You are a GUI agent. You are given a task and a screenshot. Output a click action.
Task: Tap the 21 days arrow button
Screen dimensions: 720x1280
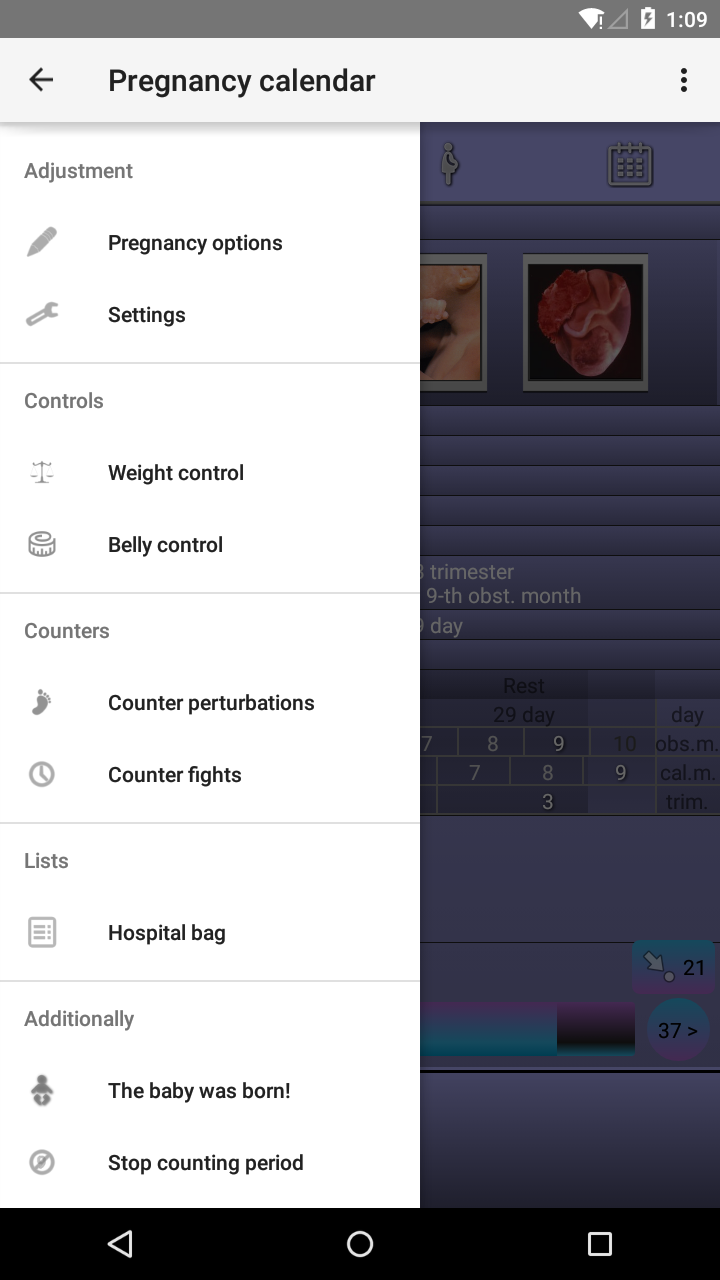point(674,967)
